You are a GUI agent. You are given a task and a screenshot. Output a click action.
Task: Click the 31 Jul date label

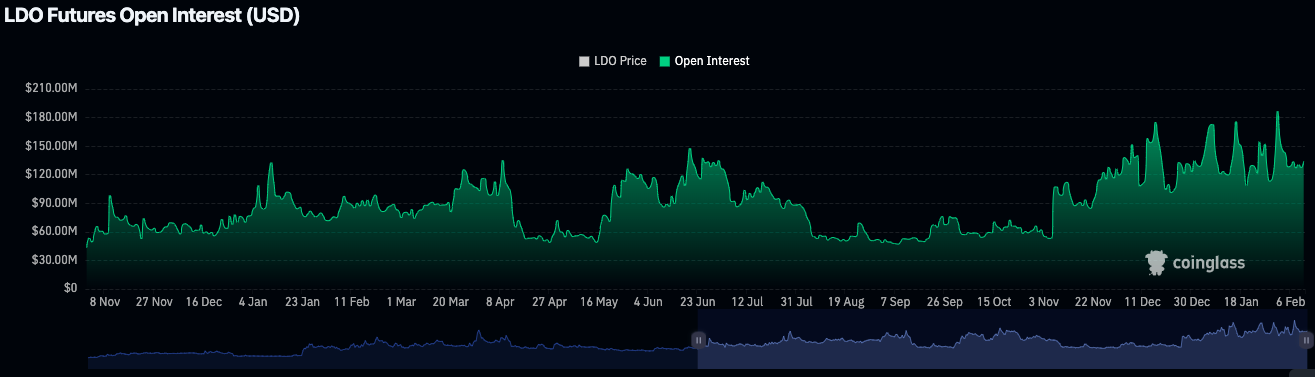(x=796, y=301)
